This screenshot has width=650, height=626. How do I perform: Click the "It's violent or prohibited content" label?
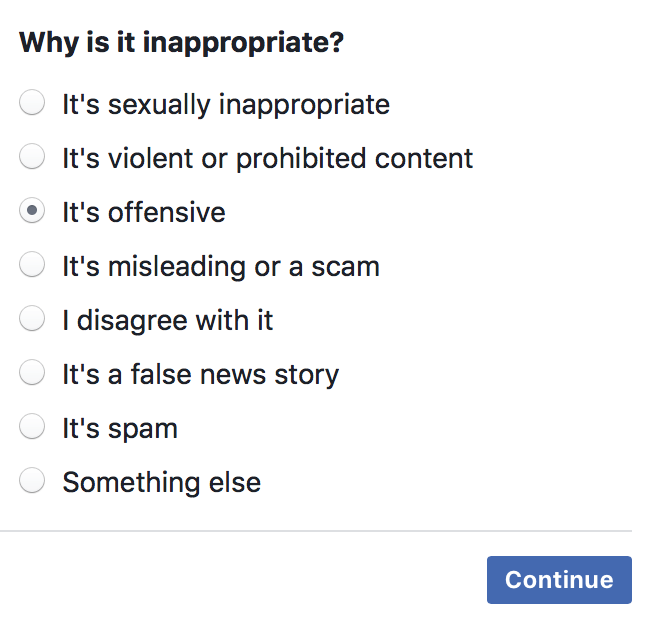267,158
